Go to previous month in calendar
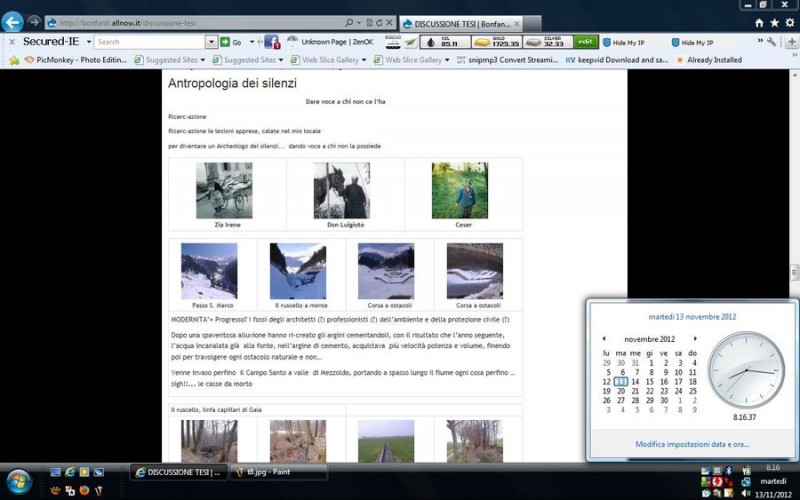The width and height of the screenshot is (800, 500). pyautogui.click(x=604, y=339)
